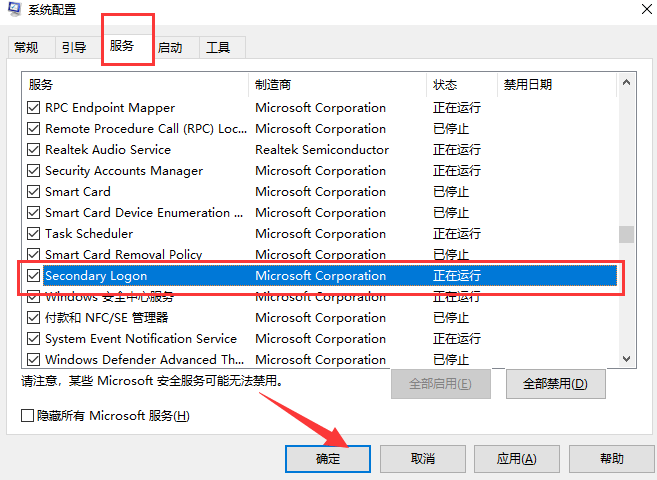Open the 启动 tab

[x=170, y=47]
